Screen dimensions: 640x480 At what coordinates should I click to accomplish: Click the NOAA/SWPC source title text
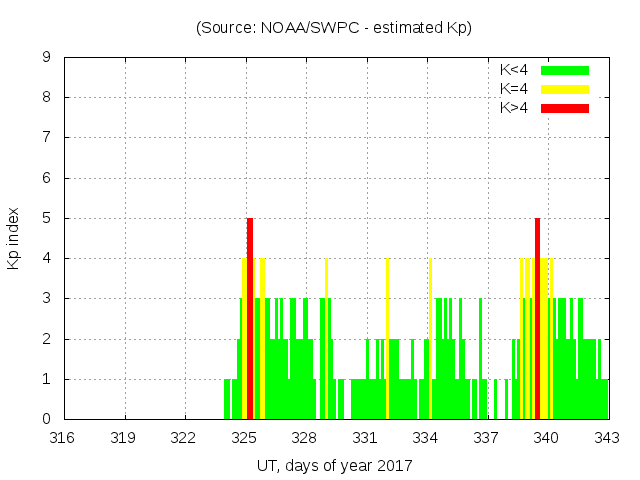point(334,28)
